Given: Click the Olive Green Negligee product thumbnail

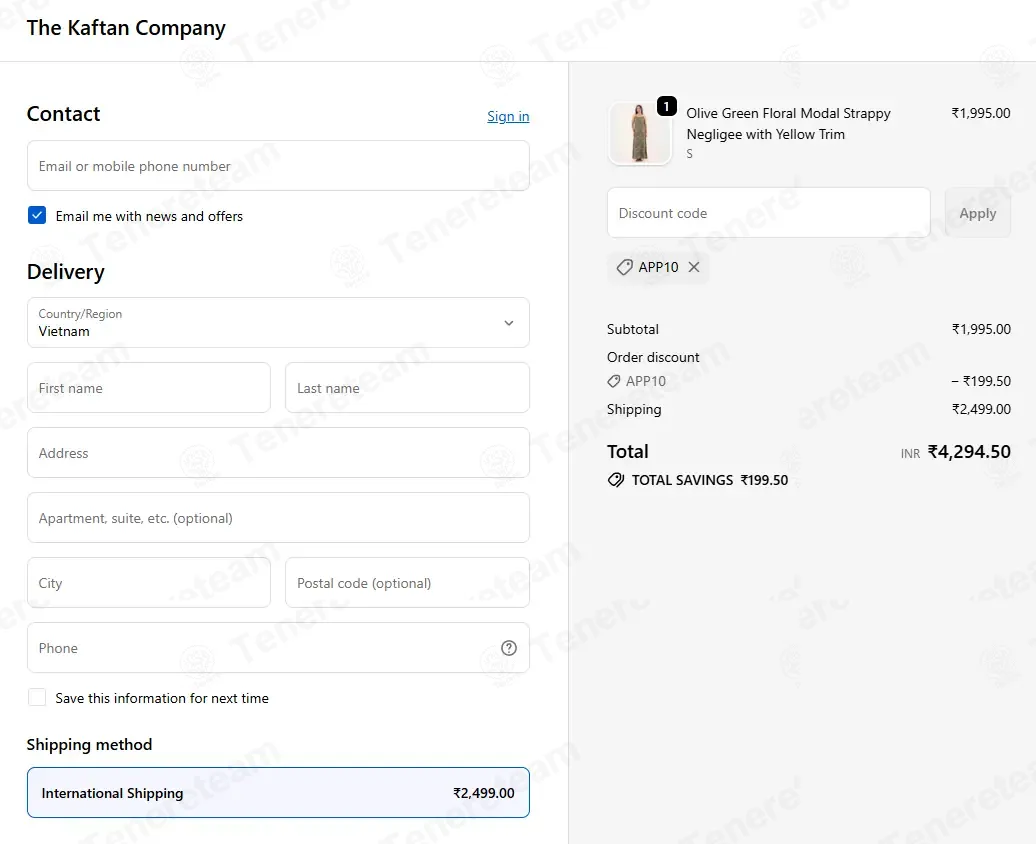Looking at the screenshot, I should click(x=639, y=133).
